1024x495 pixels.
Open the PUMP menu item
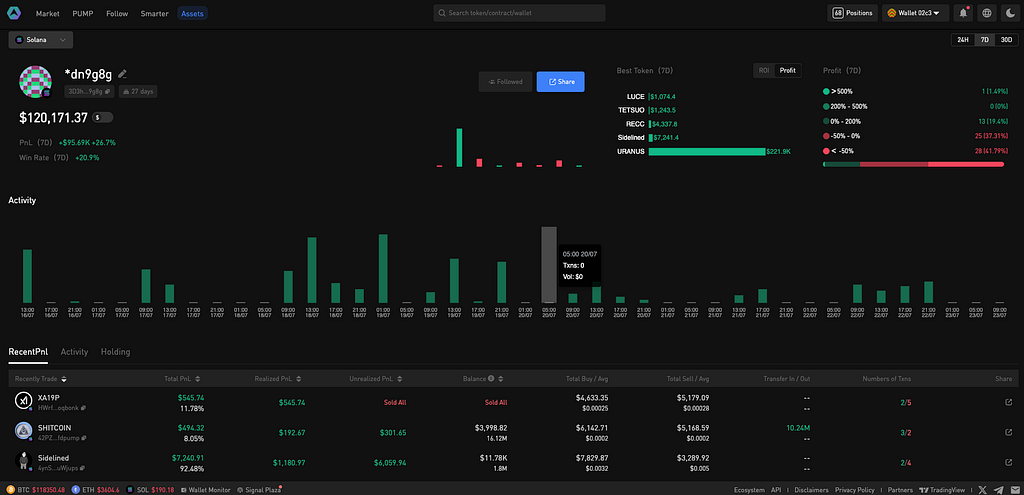click(83, 14)
